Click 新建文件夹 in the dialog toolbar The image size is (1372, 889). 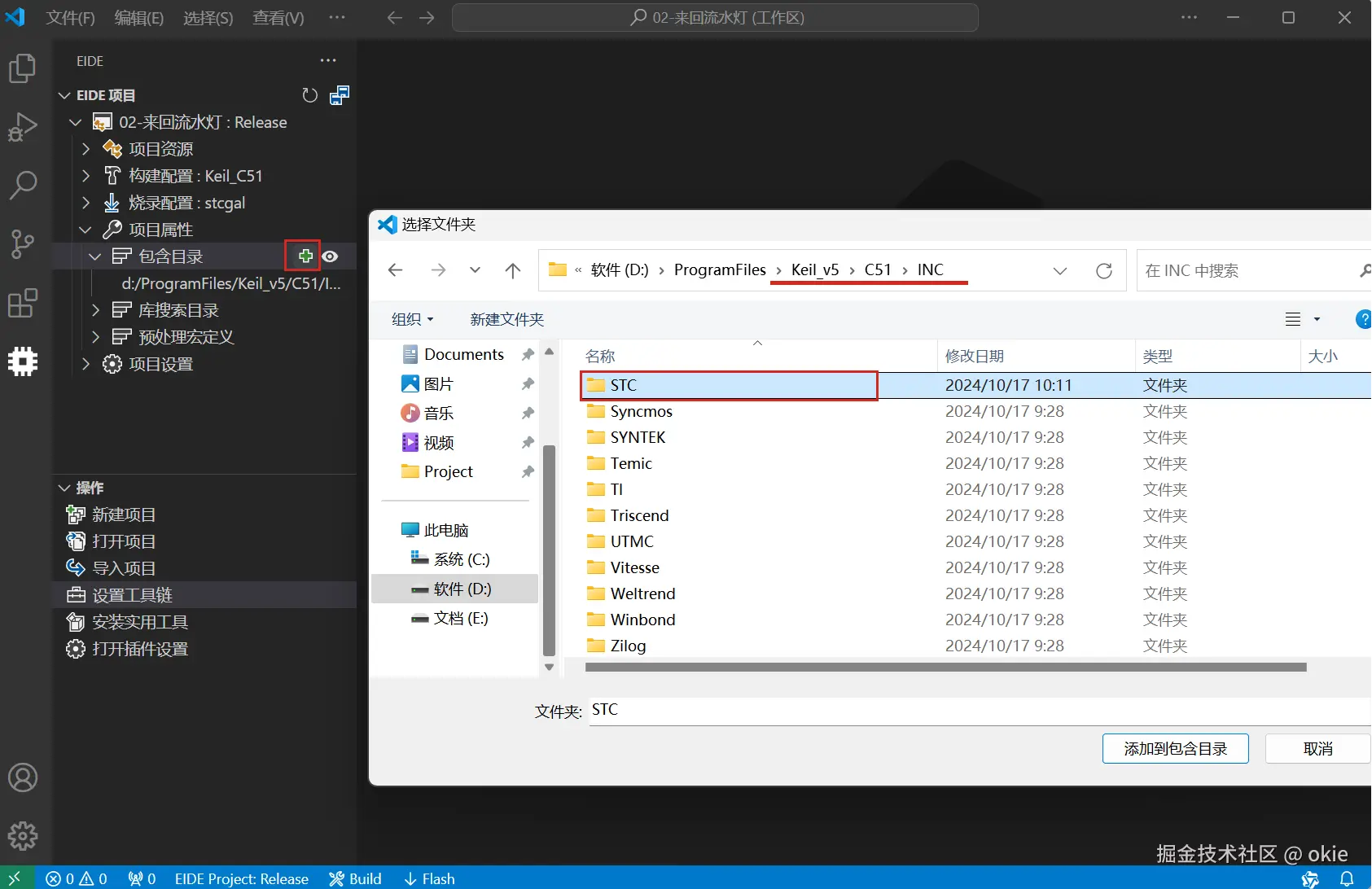pos(506,319)
